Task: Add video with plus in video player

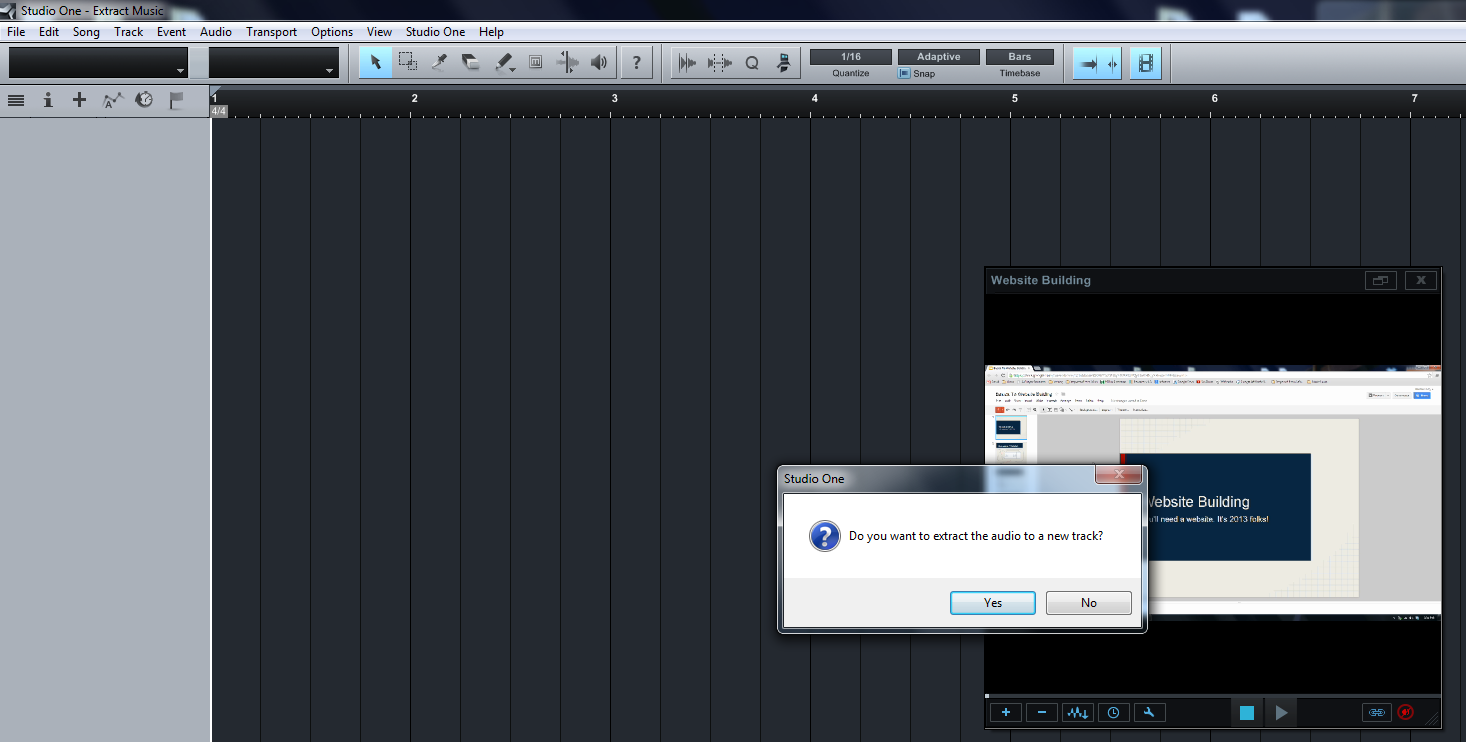Action: coord(1005,713)
